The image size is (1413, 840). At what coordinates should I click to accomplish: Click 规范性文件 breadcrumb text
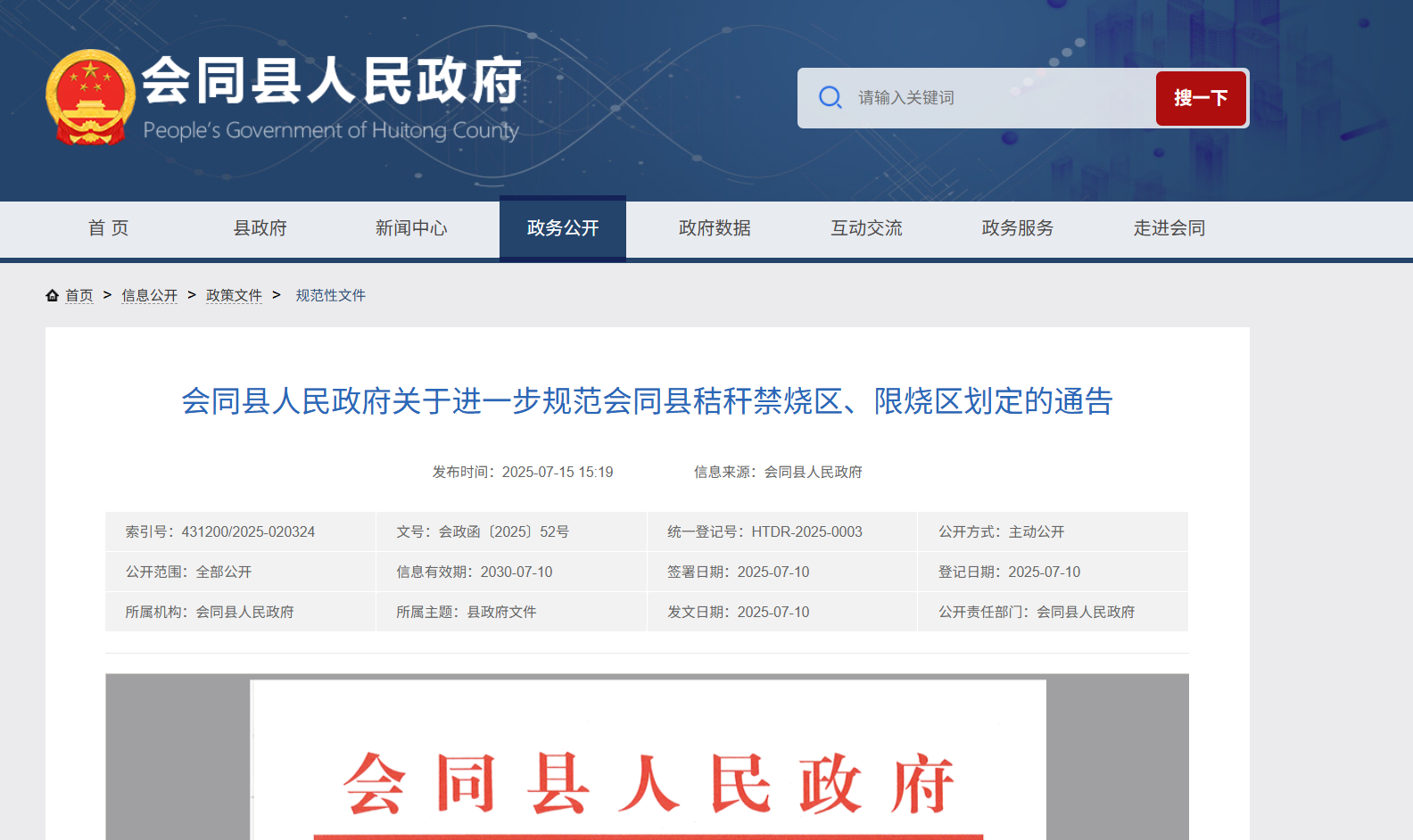[x=331, y=295]
